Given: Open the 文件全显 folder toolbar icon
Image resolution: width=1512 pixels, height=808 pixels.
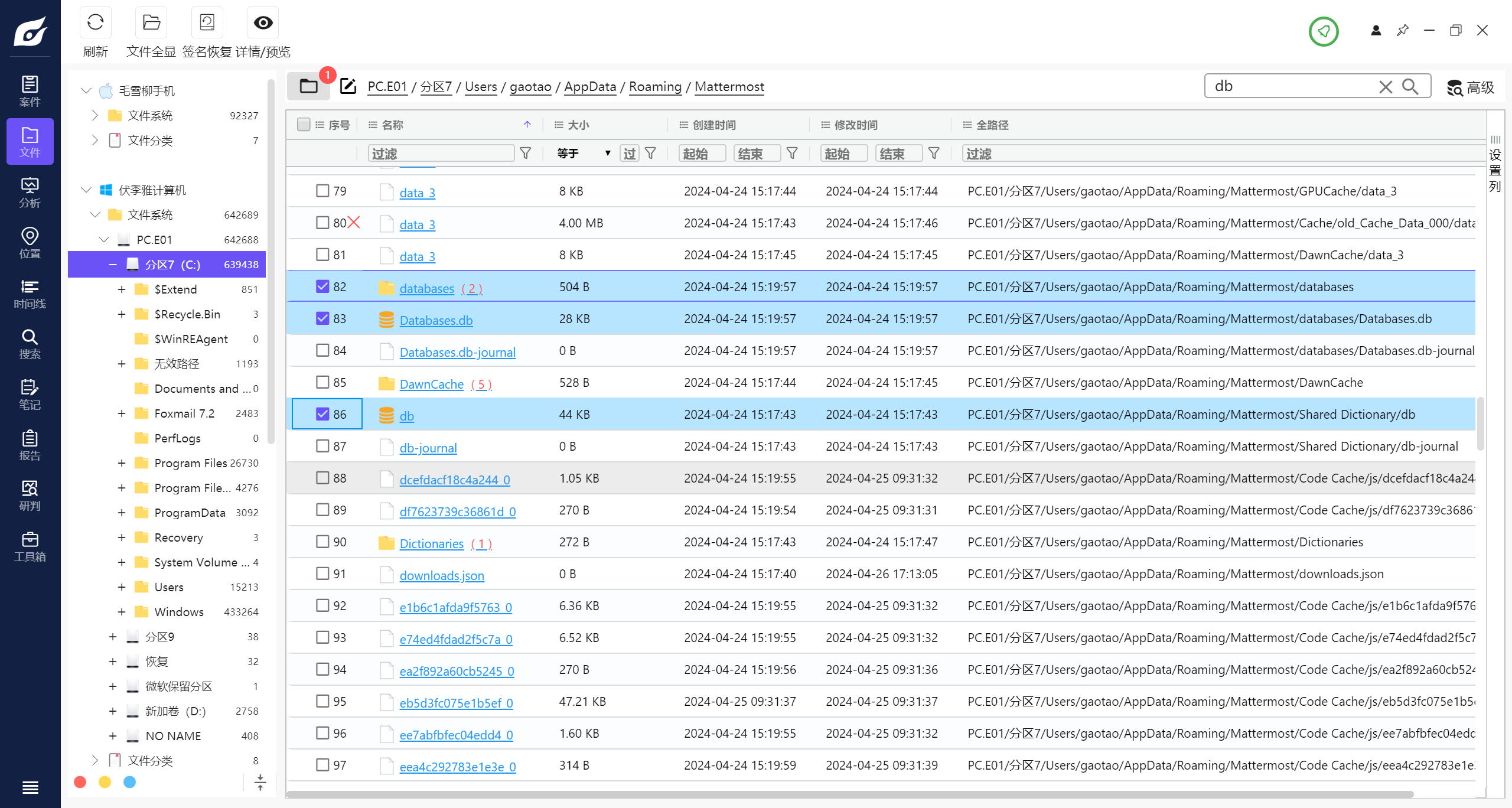Looking at the screenshot, I should [151, 23].
